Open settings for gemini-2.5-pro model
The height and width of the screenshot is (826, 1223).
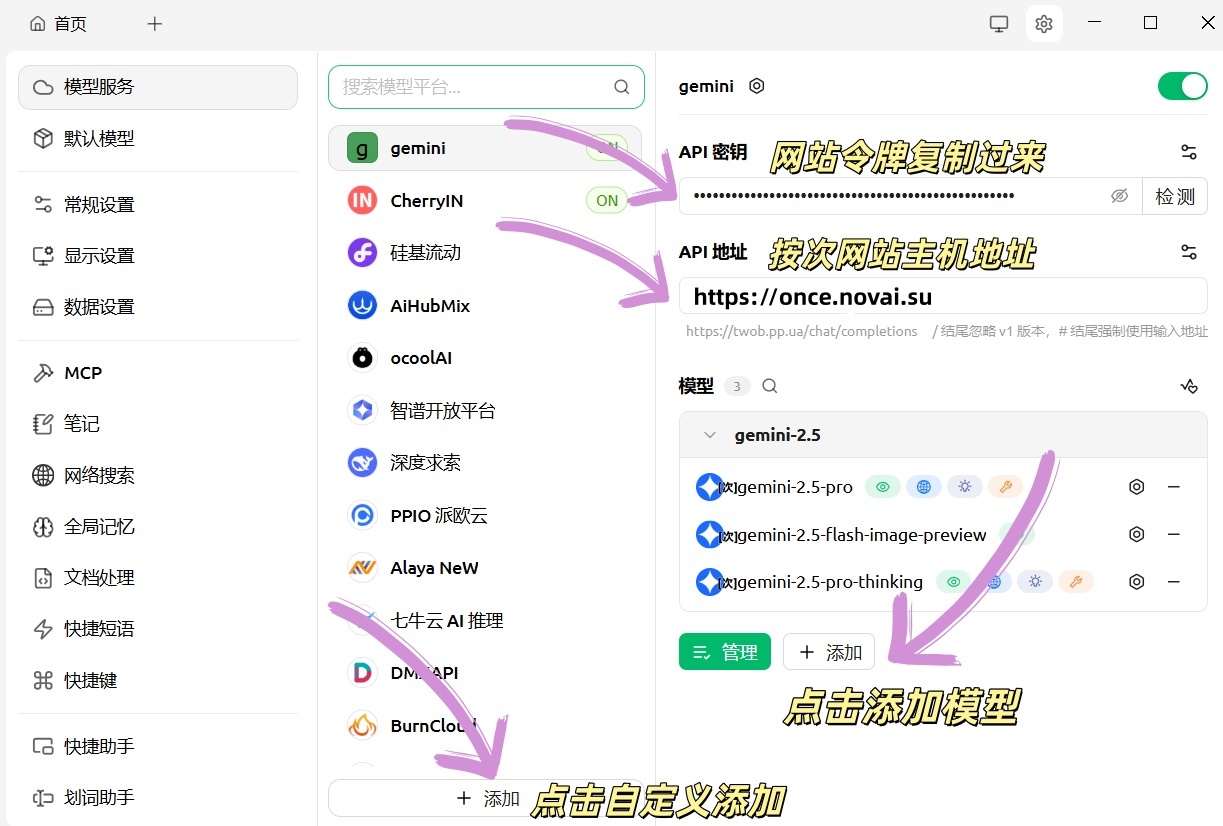point(1136,487)
